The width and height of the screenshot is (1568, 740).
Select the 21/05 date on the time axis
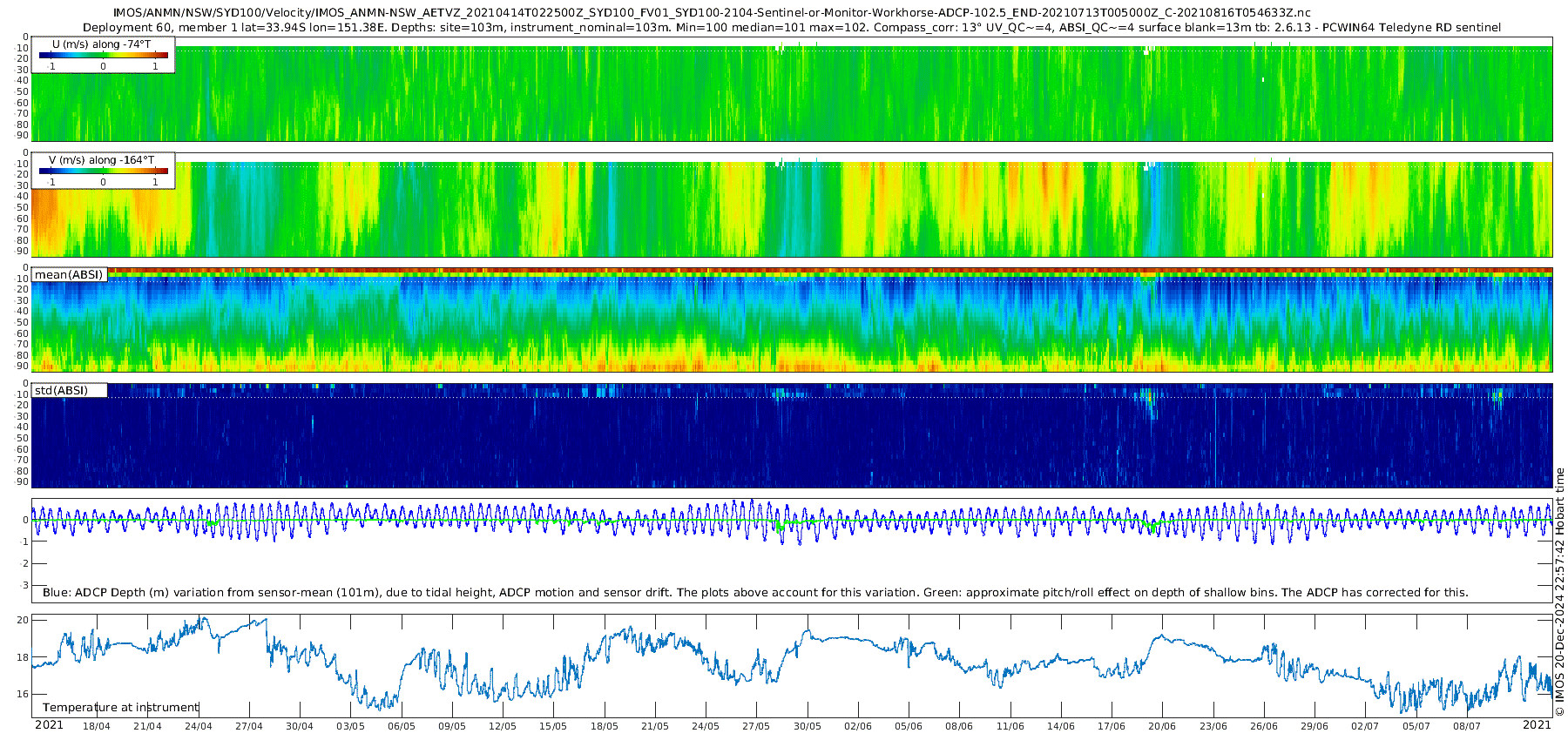pos(655,726)
